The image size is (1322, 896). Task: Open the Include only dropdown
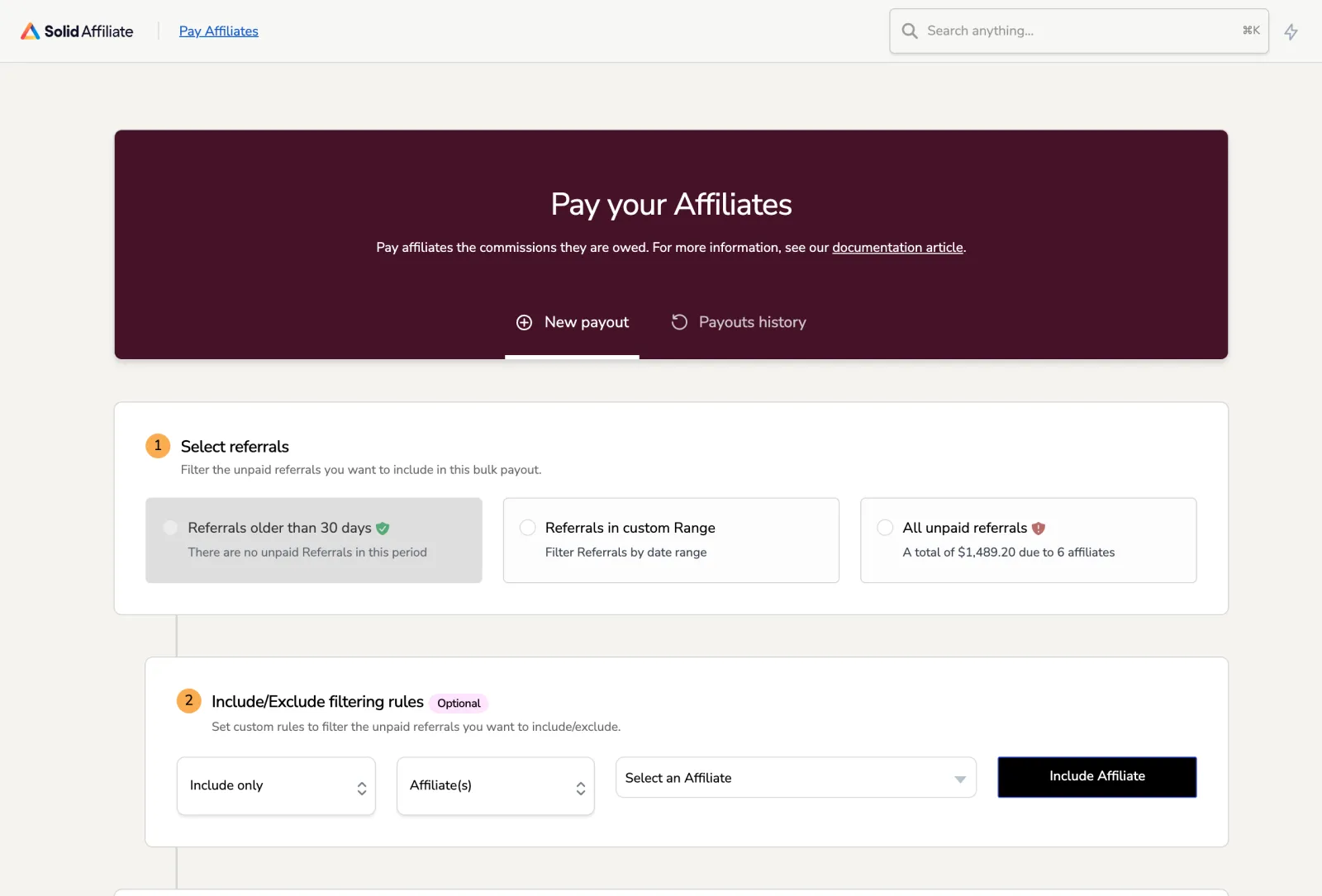(276, 786)
